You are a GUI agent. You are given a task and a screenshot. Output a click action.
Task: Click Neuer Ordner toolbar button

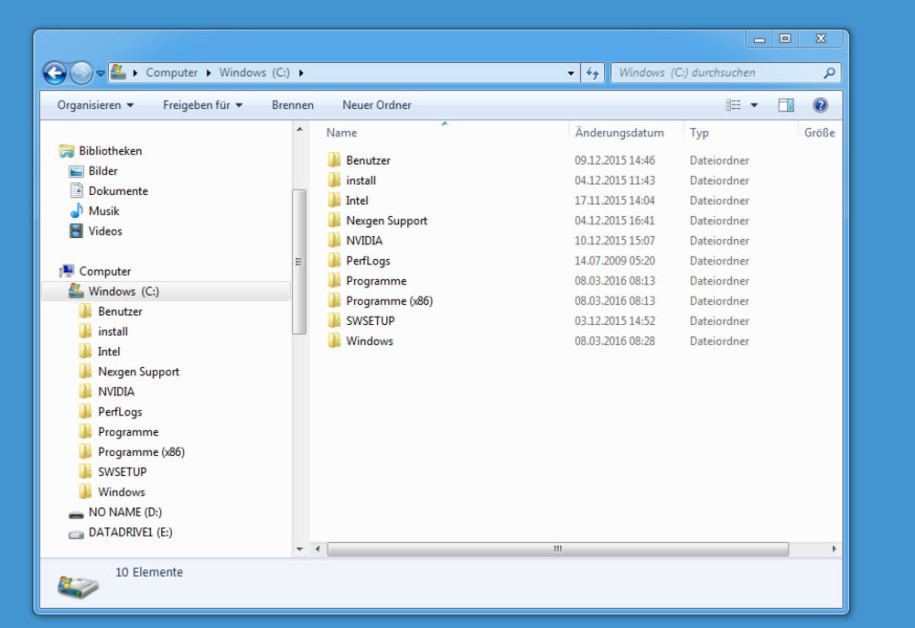coord(376,105)
